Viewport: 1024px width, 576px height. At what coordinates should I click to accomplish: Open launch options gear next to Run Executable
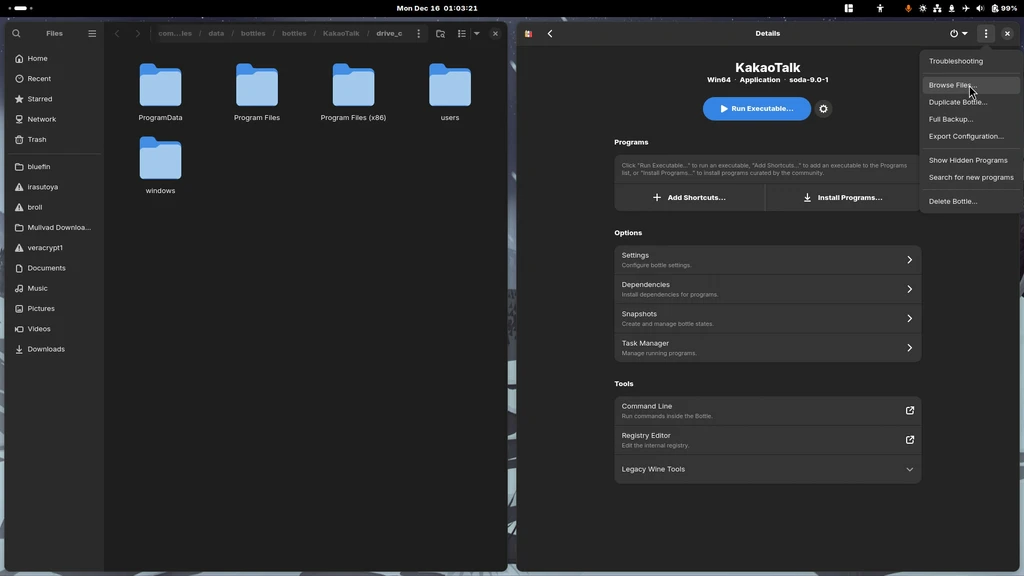[x=824, y=109]
